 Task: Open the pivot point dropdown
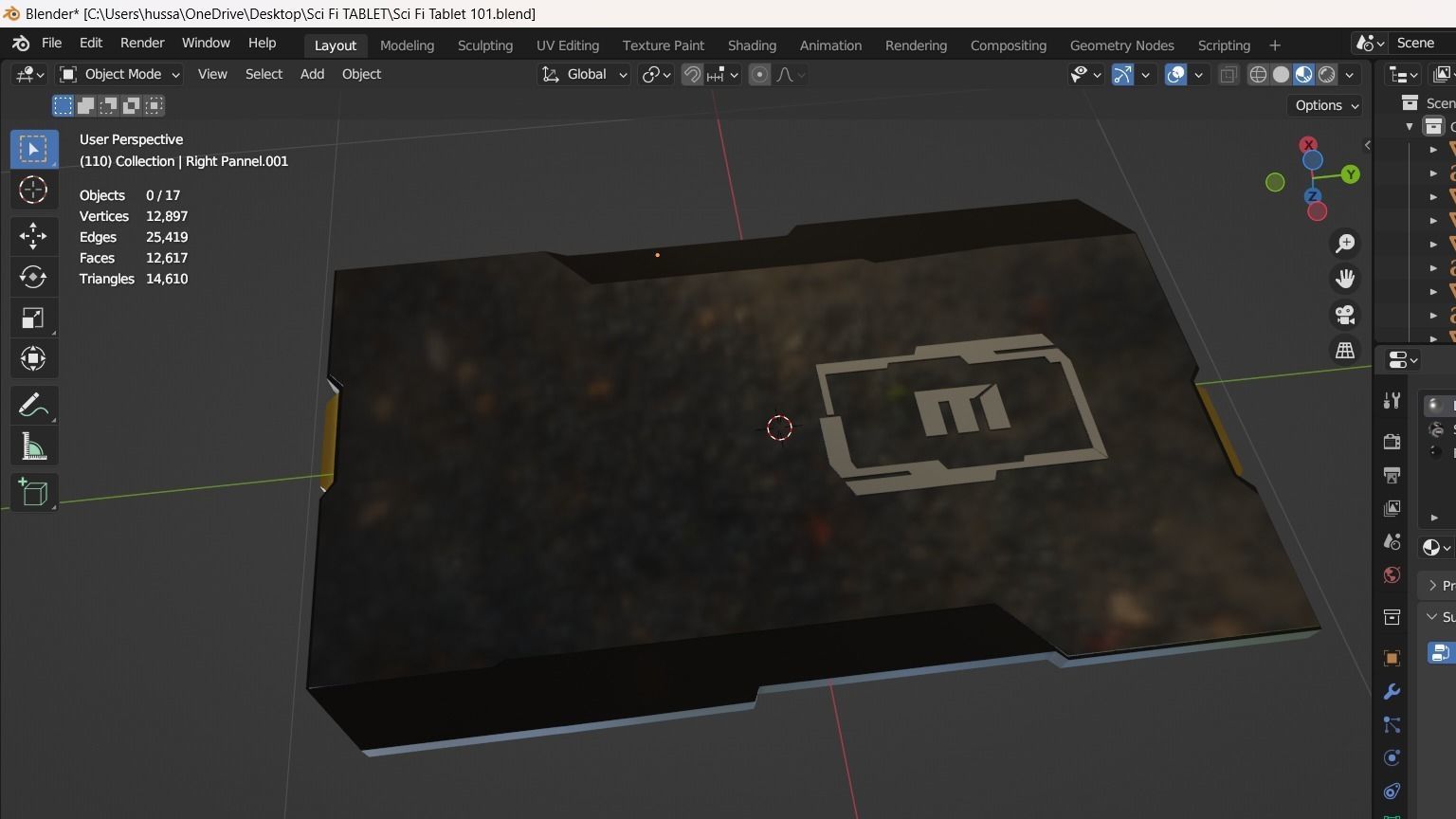(x=656, y=74)
